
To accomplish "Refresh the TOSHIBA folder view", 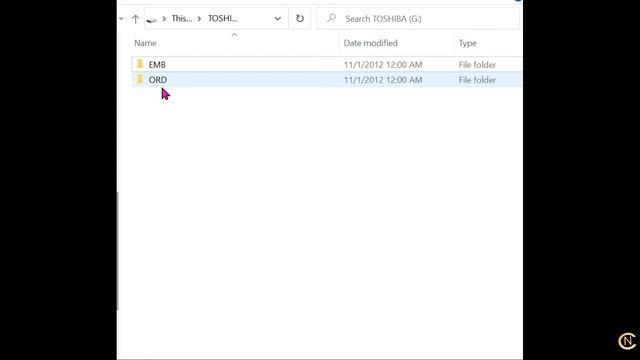I will pos(300,18).
